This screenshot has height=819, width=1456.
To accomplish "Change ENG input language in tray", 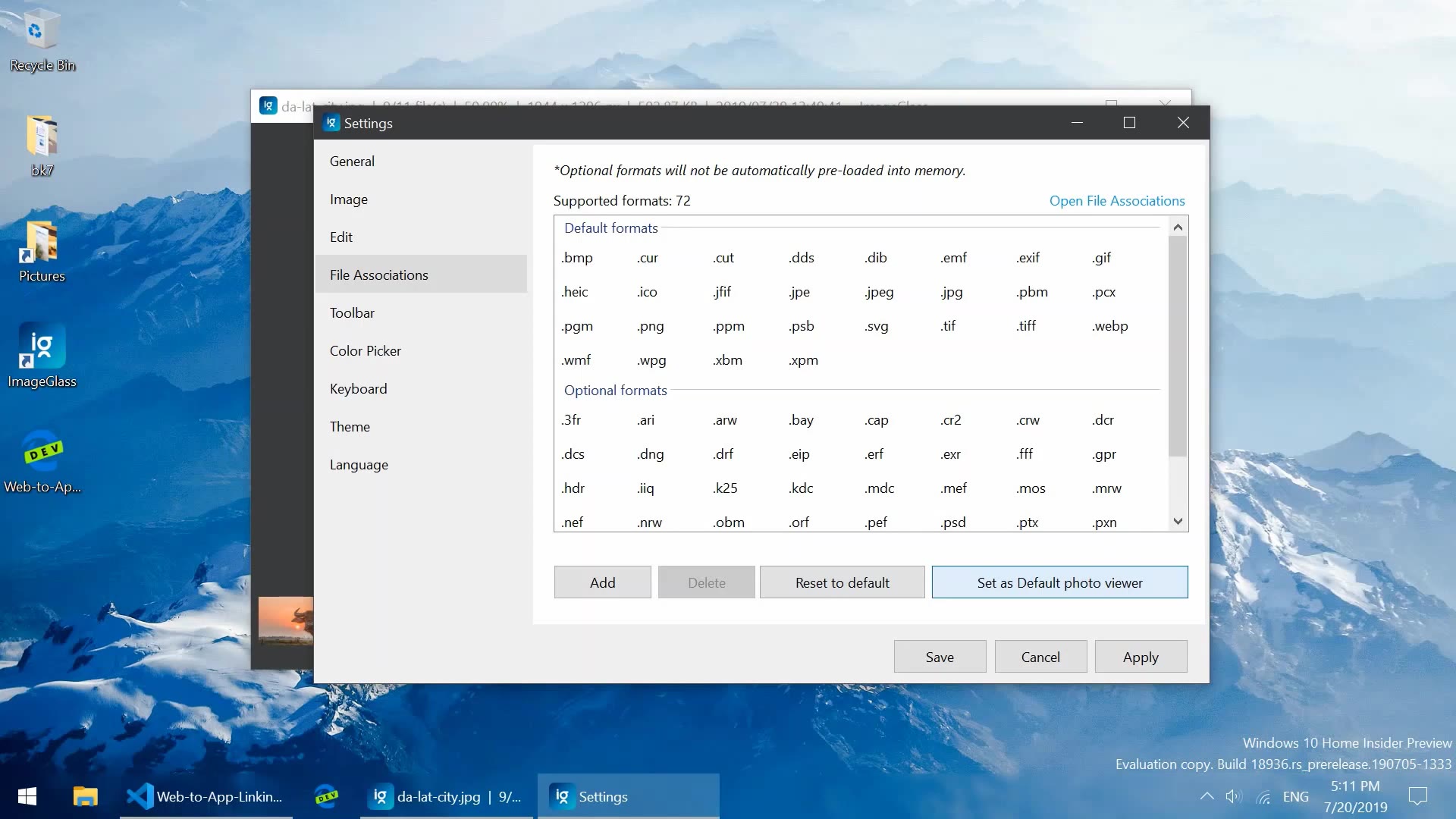I will [x=1295, y=796].
